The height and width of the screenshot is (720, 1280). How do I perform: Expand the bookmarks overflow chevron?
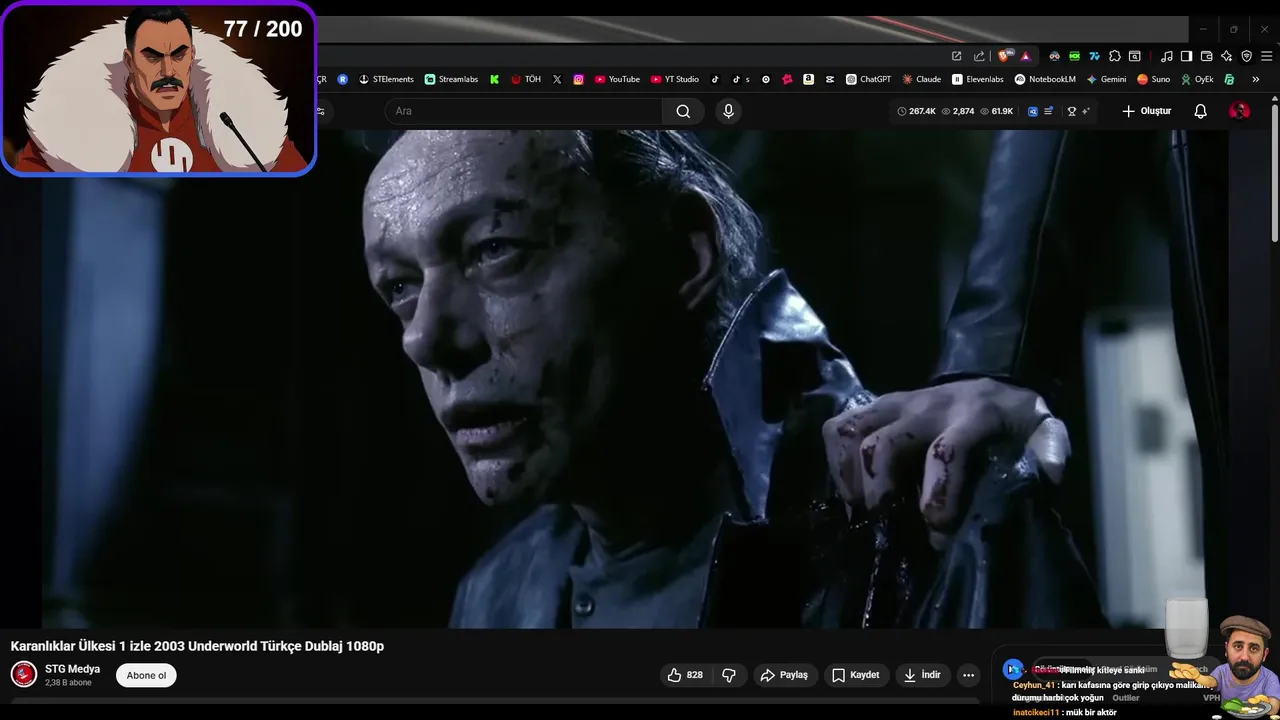1256,79
